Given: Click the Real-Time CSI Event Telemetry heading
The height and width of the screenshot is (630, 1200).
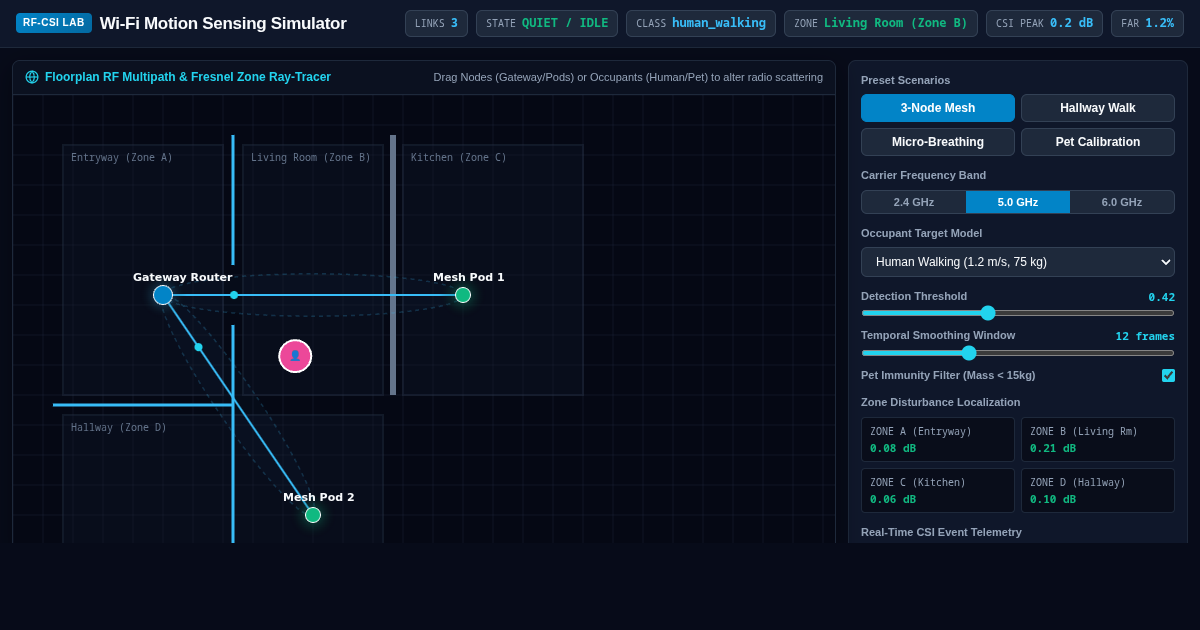Looking at the screenshot, I should click(941, 532).
